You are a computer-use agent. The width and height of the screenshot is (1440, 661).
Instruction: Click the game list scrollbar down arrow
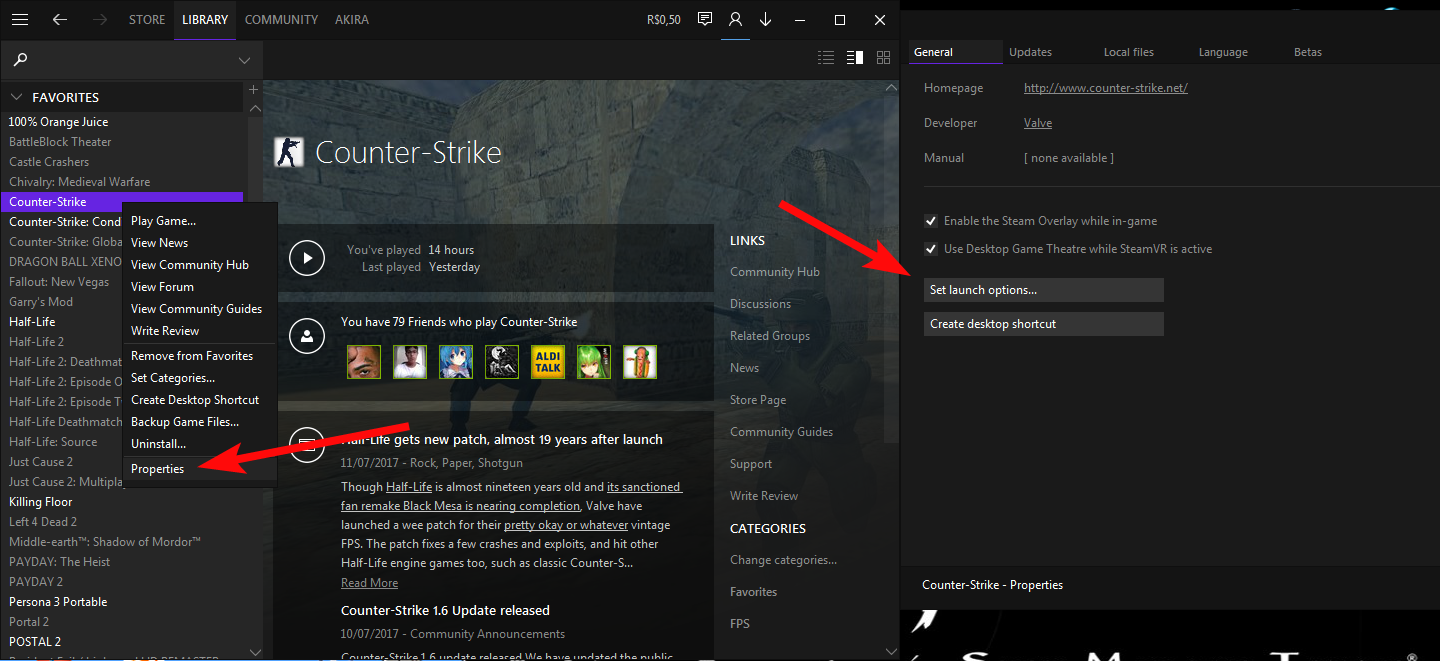(255, 651)
